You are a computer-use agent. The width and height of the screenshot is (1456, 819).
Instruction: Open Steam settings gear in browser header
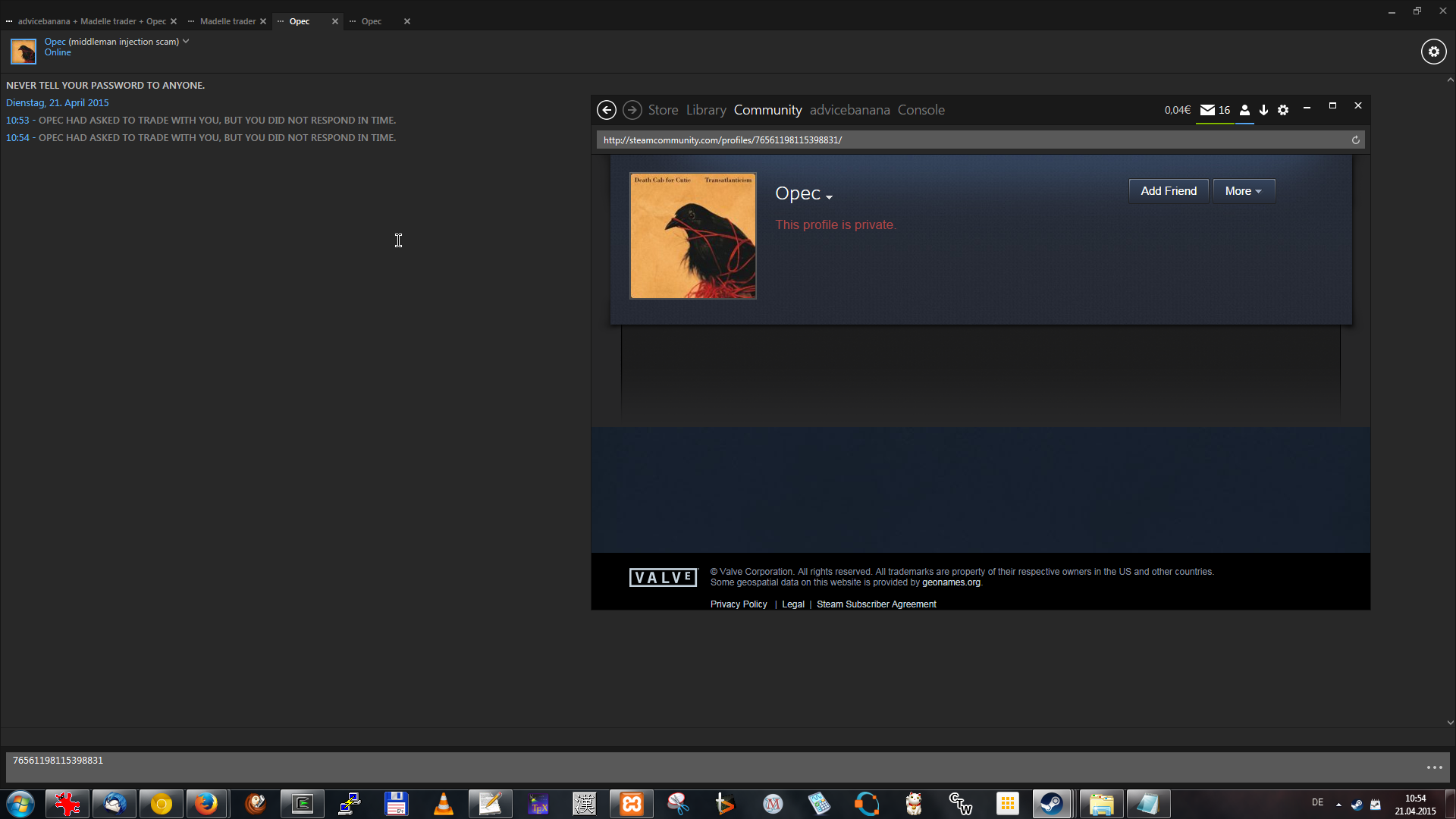1283,110
